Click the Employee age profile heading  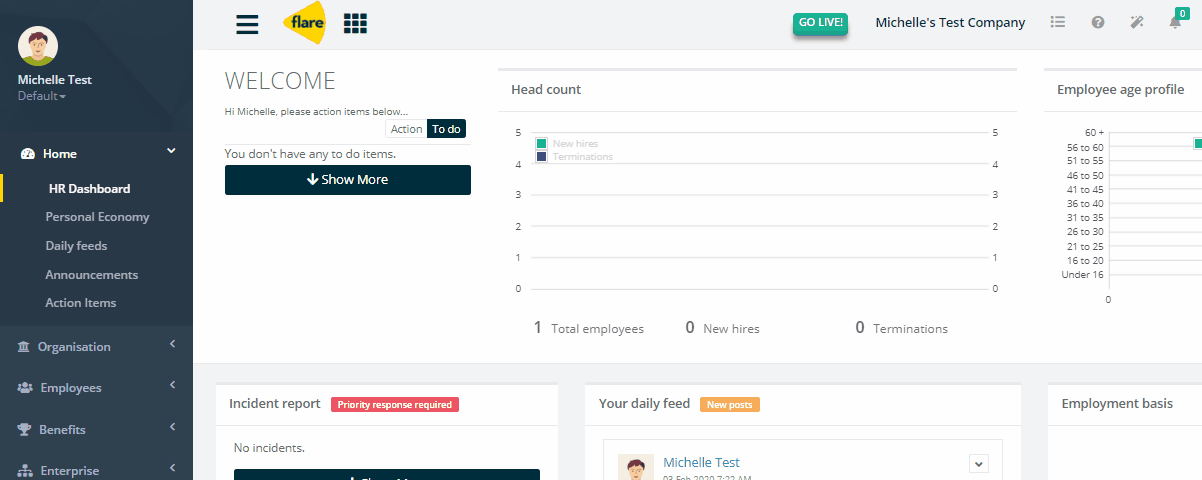(1121, 90)
